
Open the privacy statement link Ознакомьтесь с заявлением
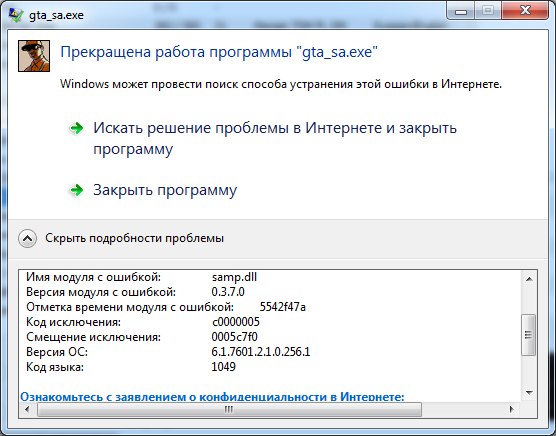tap(212, 397)
